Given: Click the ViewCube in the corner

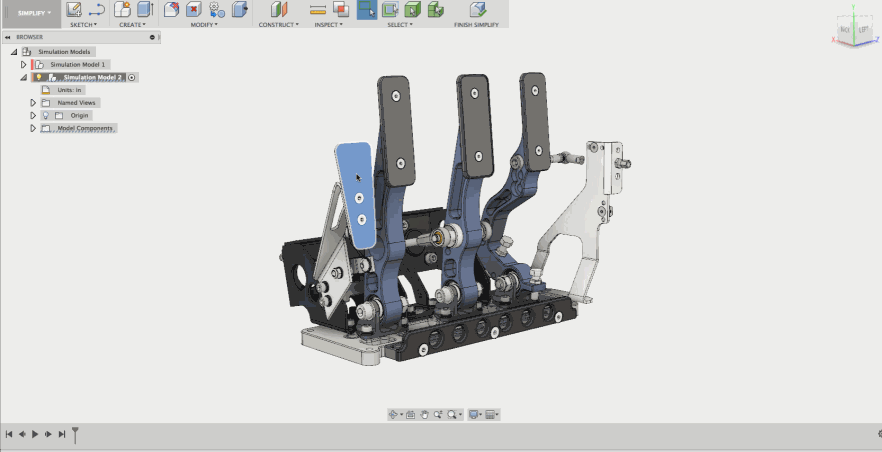Looking at the screenshot, I should tap(856, 29).
